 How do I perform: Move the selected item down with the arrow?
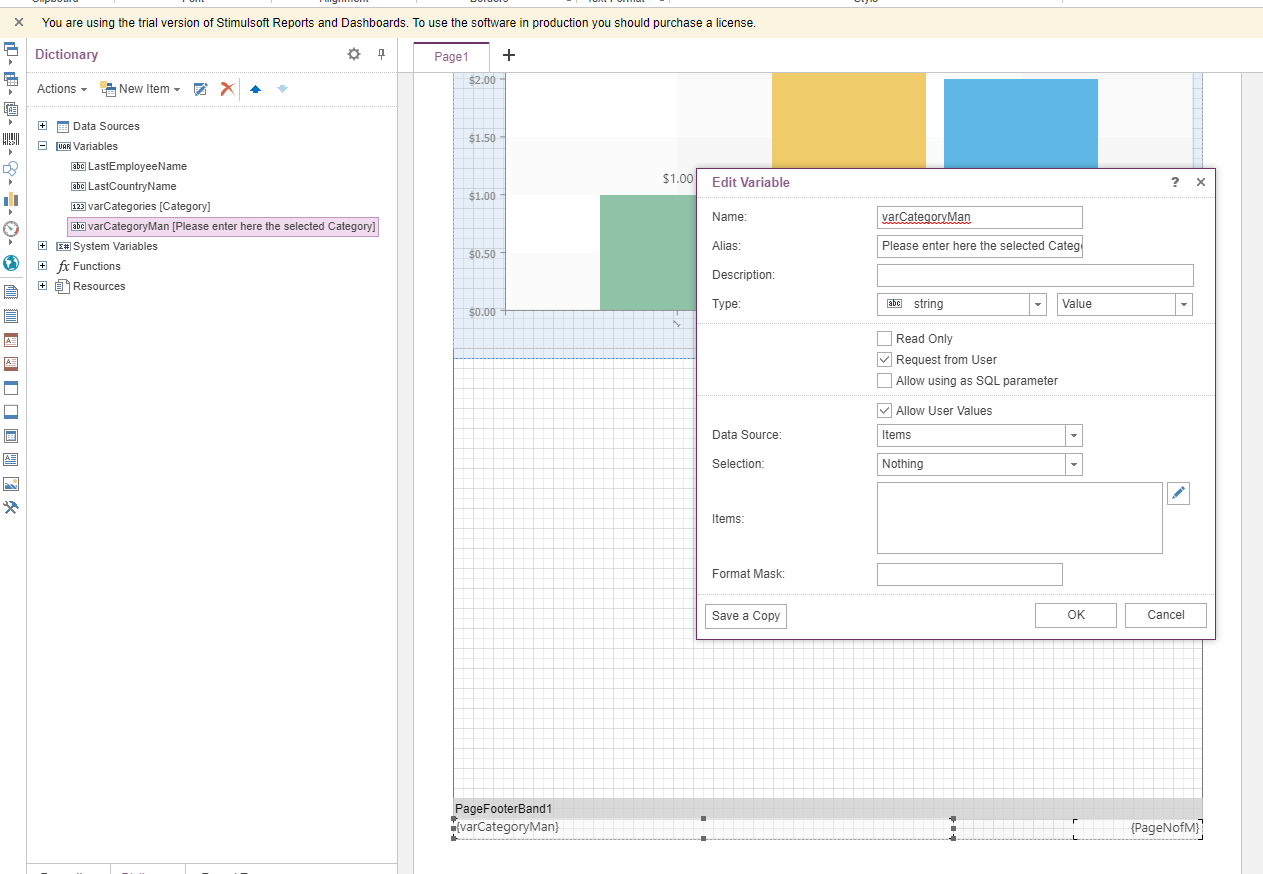click(x=283, y=89)
